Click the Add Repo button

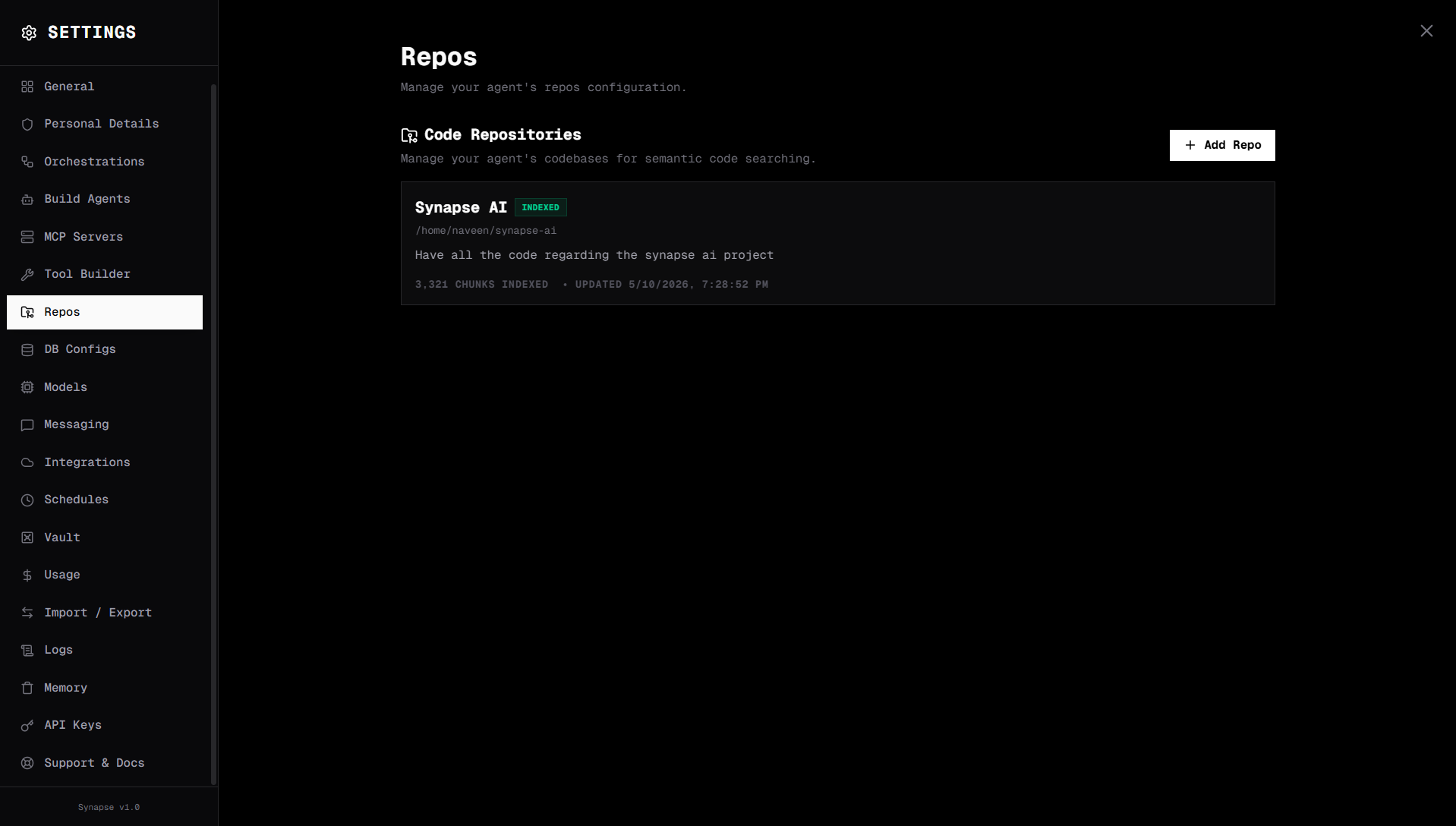coord(1222,145)
